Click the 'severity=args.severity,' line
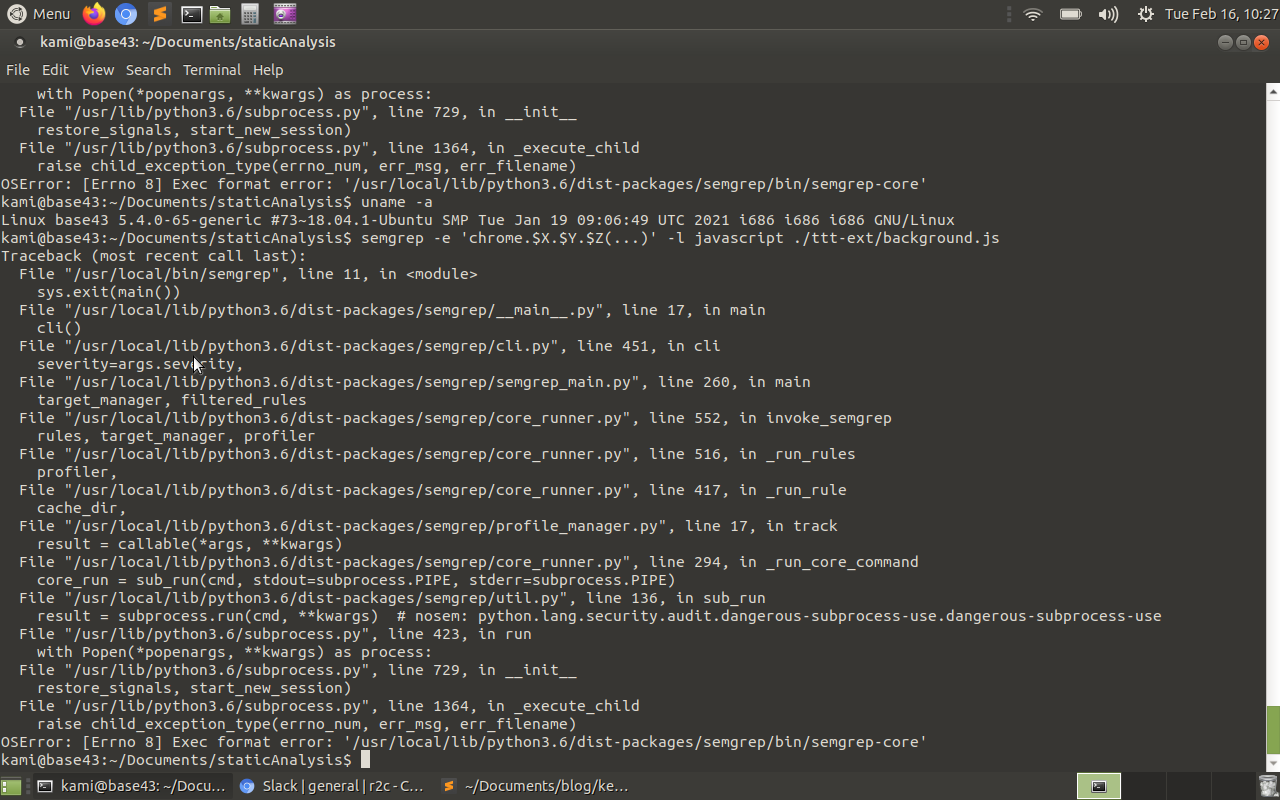Viewport: 1280px width, 800px height. point(140,364)
